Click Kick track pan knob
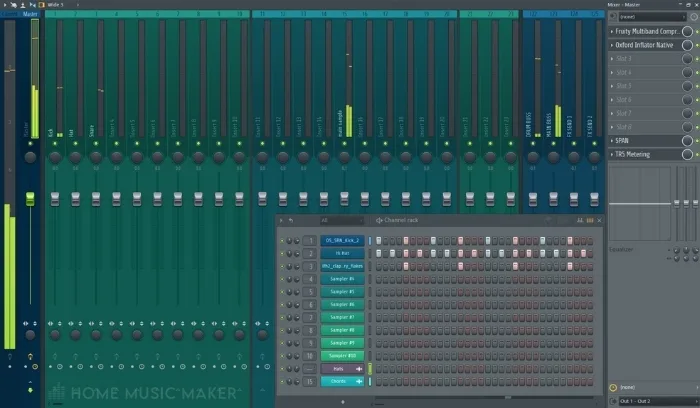 pyautogui.click(x=55, y=157)
